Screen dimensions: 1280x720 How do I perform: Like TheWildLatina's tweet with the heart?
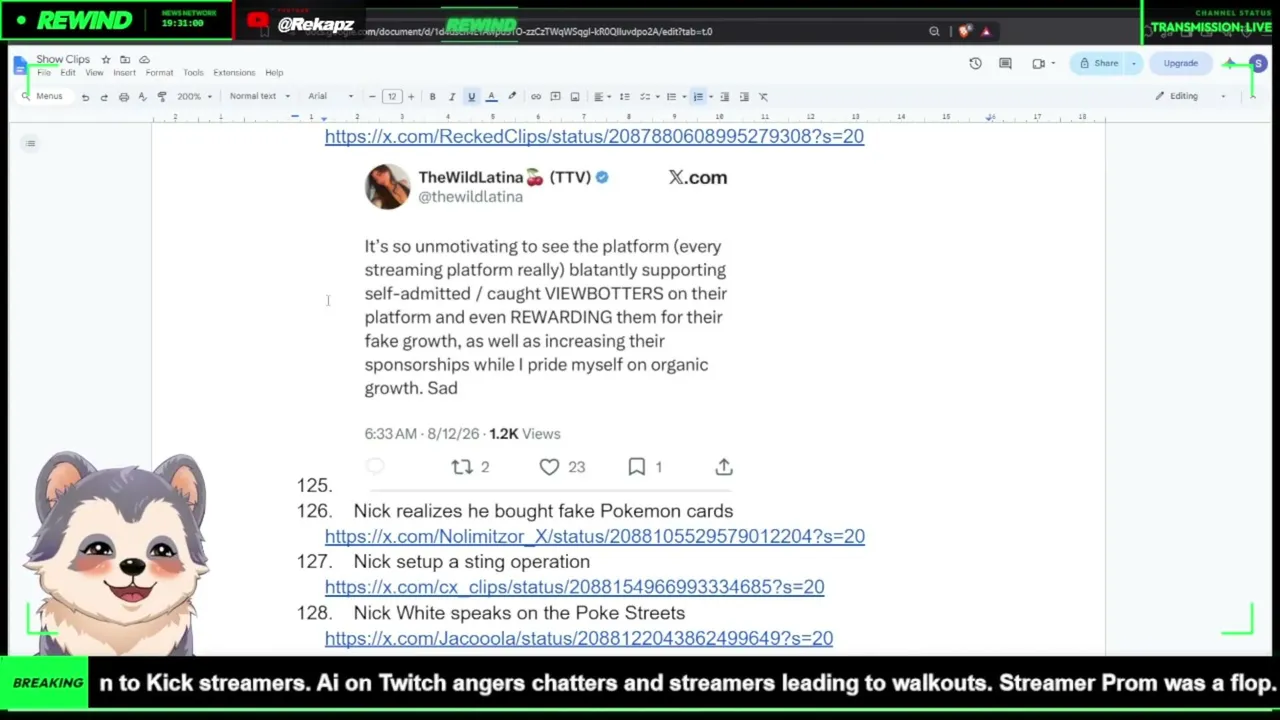click(x=549, y=467)
